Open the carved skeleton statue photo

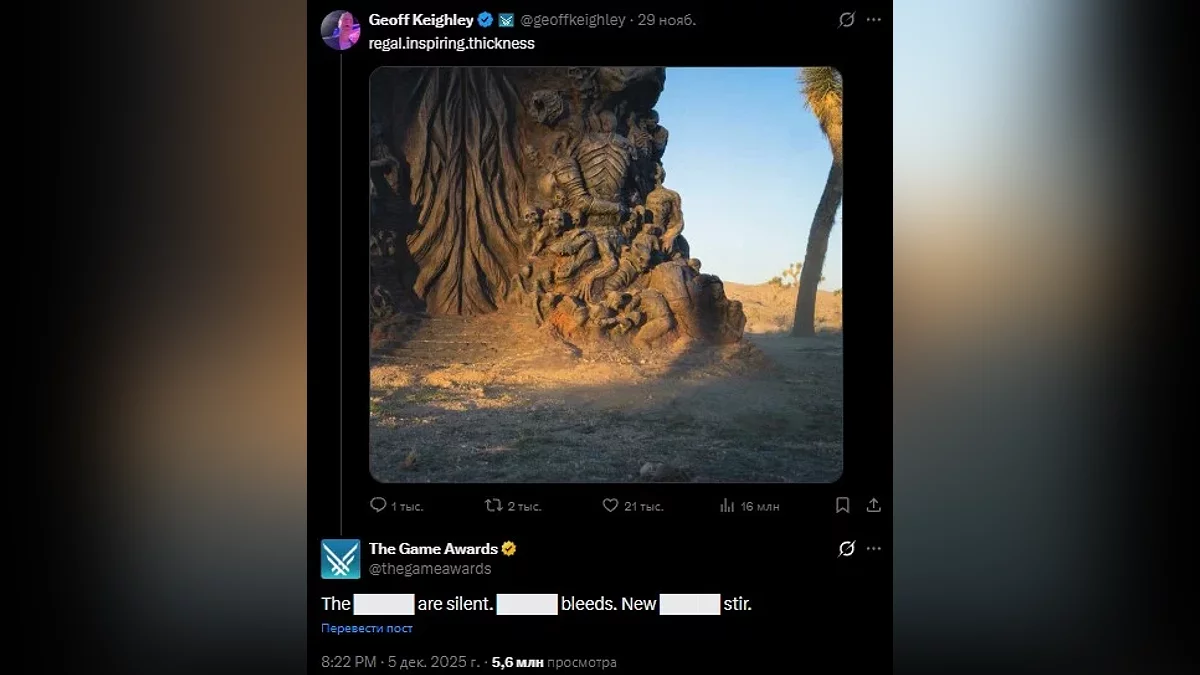[605, 274]
